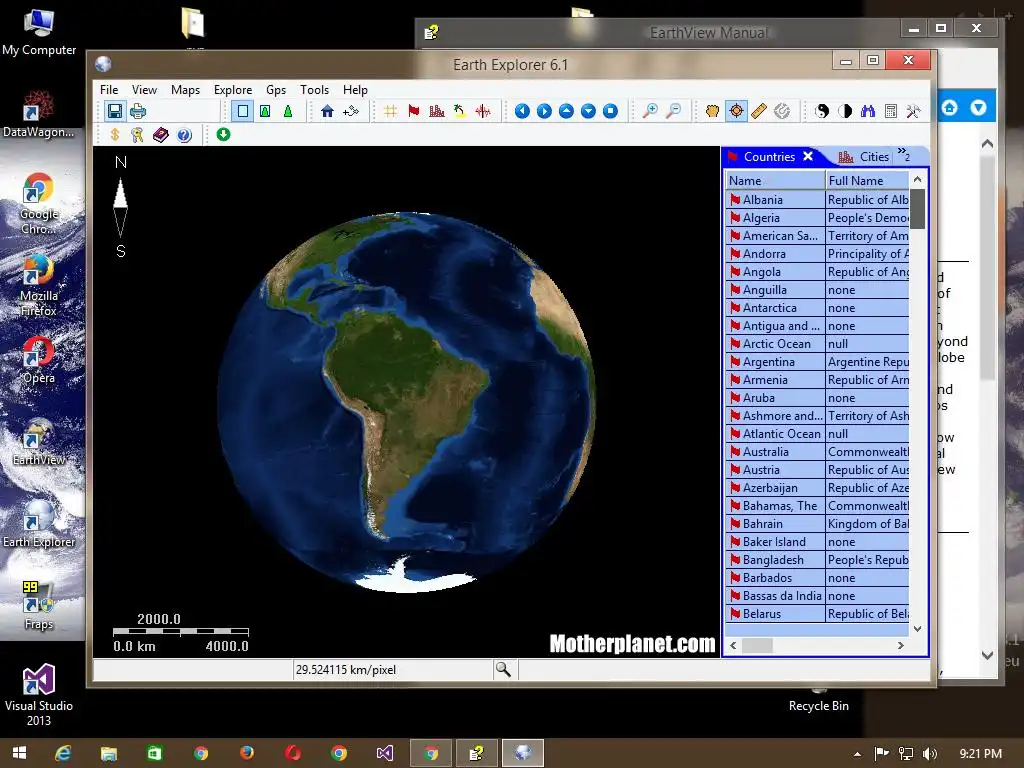Select Albania row in countries list
1024x768 pixels.
point(817,200)
